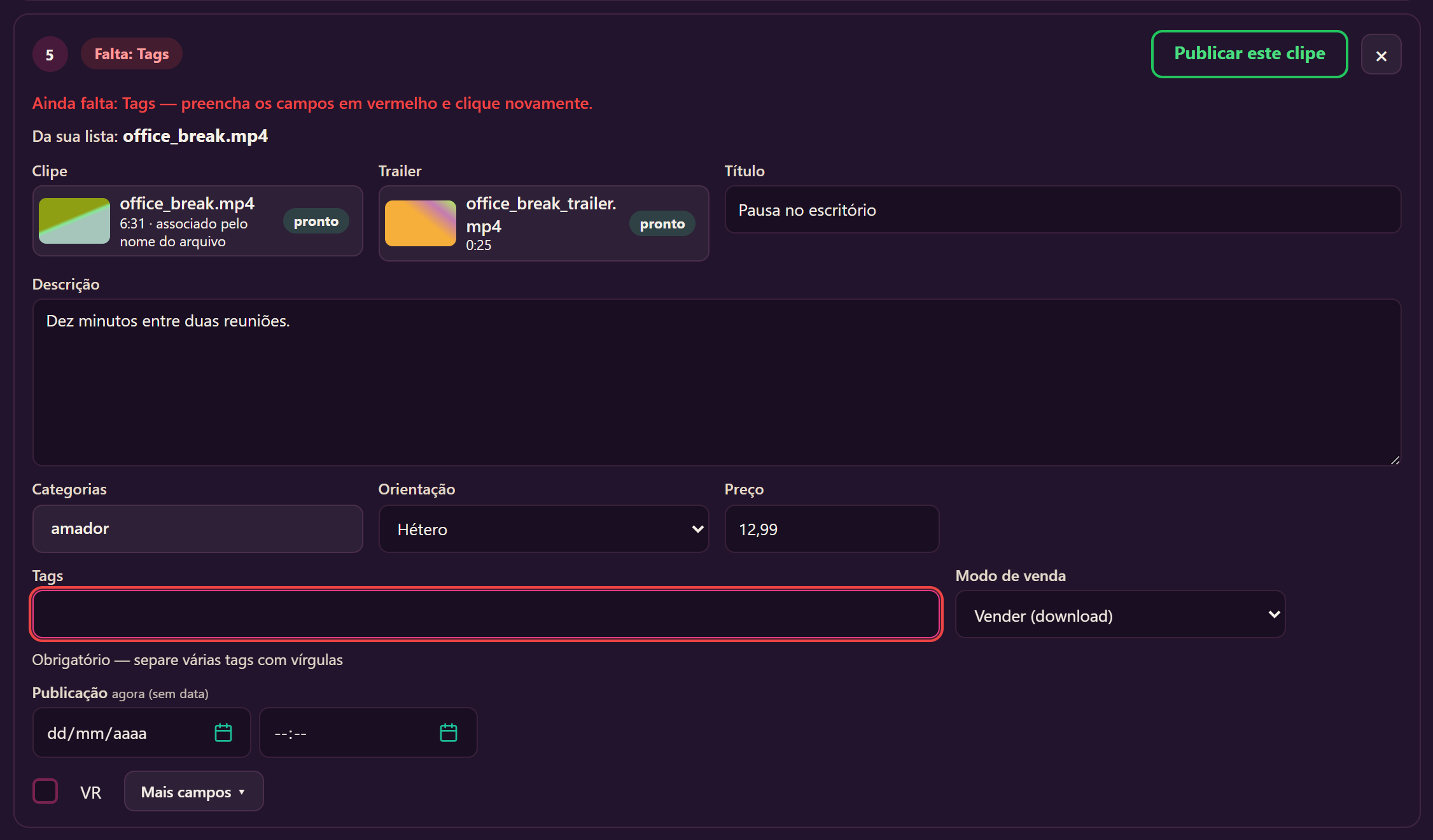The image size is (1433, 840).
Task: Click the clip's 'pronto' status badge
Action: (x=316, y=221)
